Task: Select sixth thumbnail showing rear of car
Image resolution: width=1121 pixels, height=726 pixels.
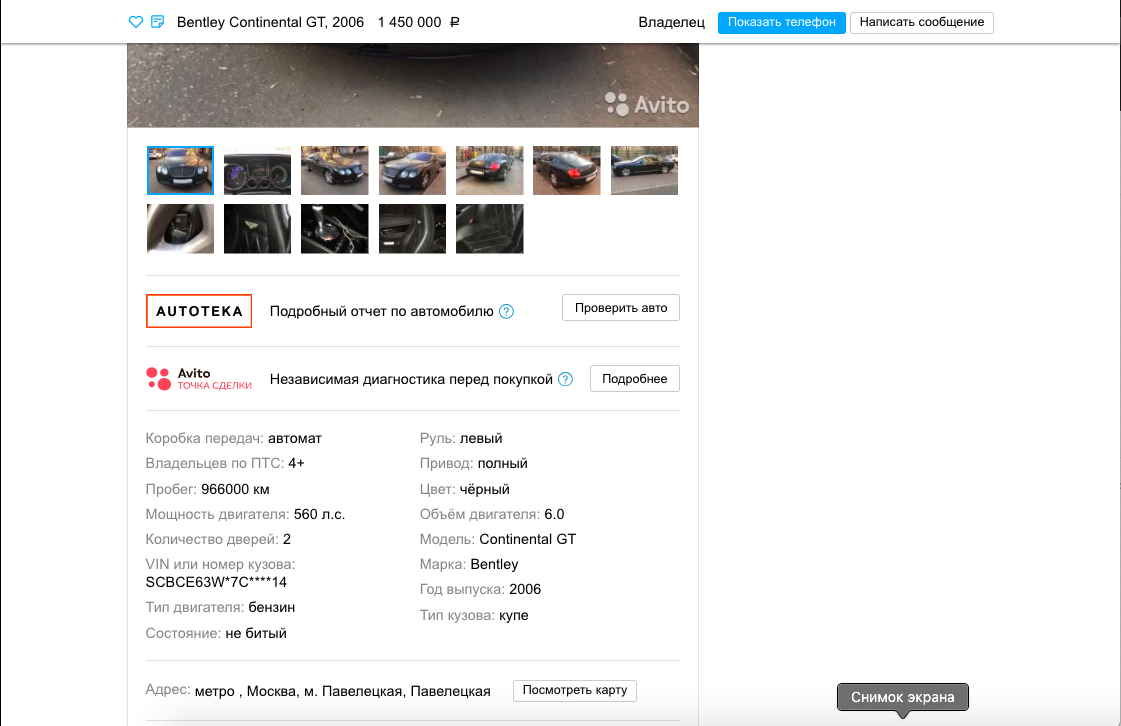Action: coord(567,170)
